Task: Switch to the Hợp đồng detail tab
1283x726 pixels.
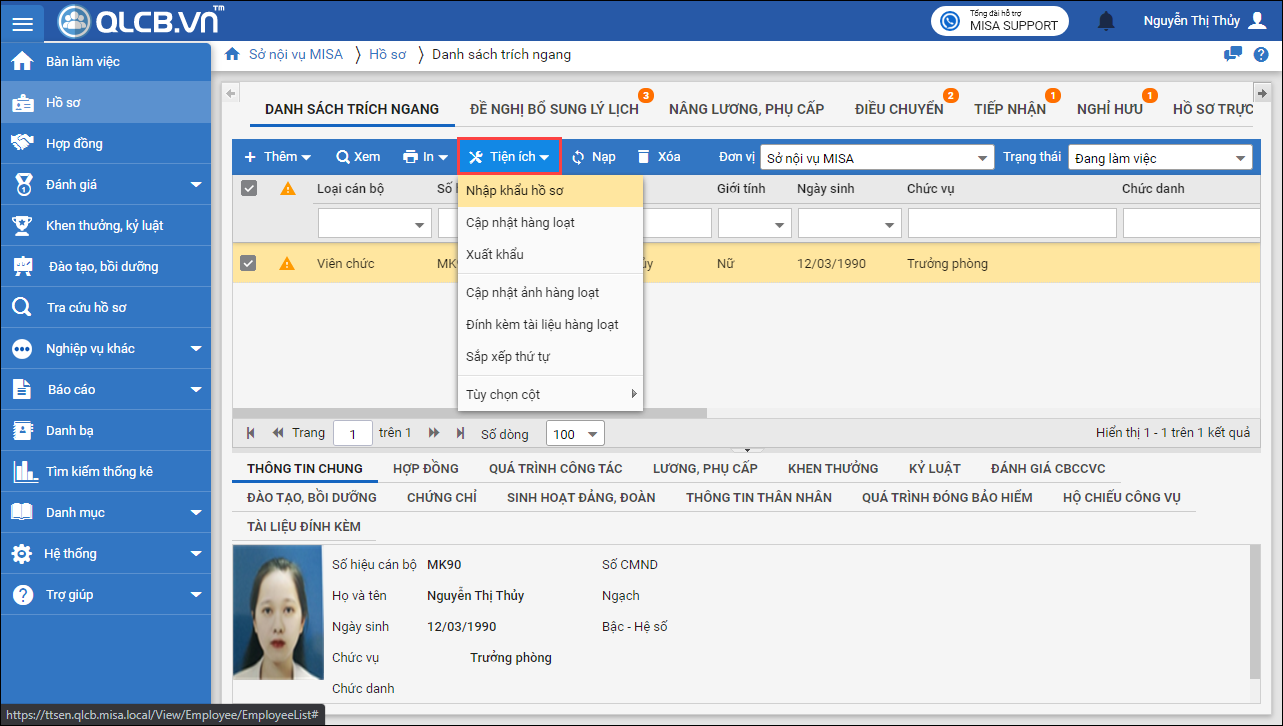Action: 425,468
